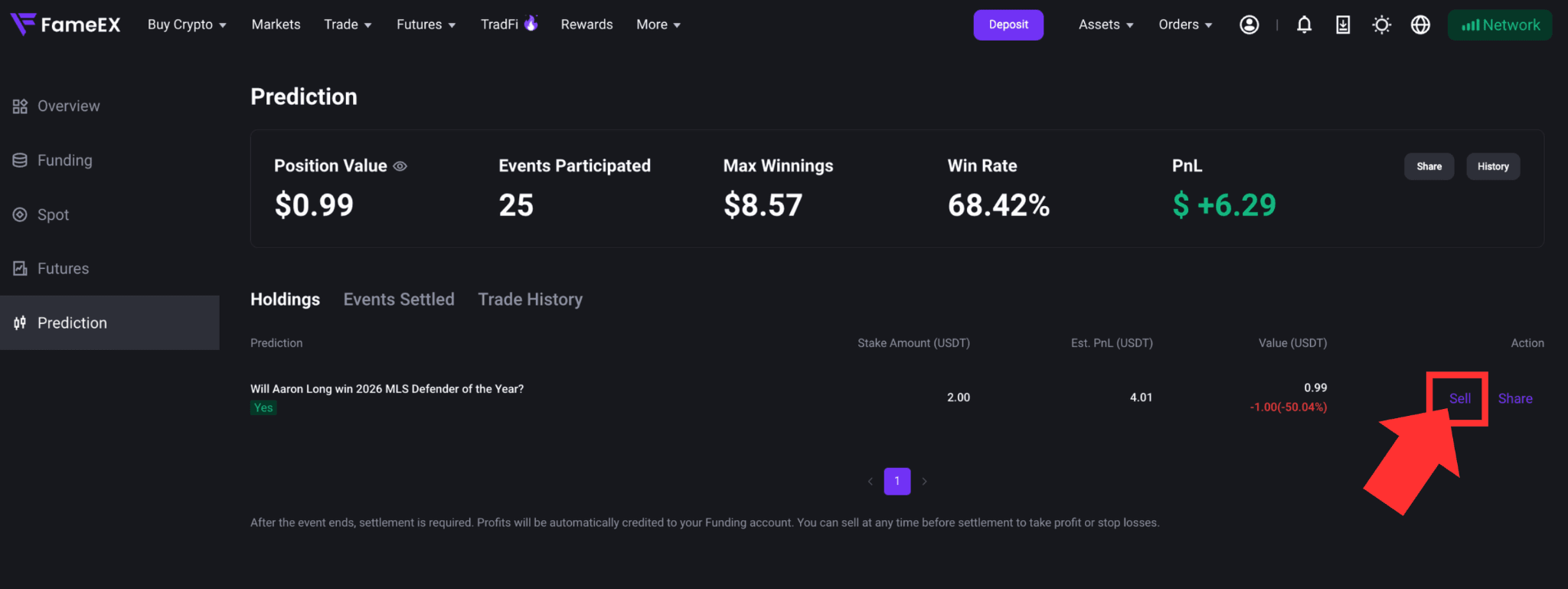Open the user profile account icon
The width and height of the screenshot is (1568, 589).
tap(1249, 25)
